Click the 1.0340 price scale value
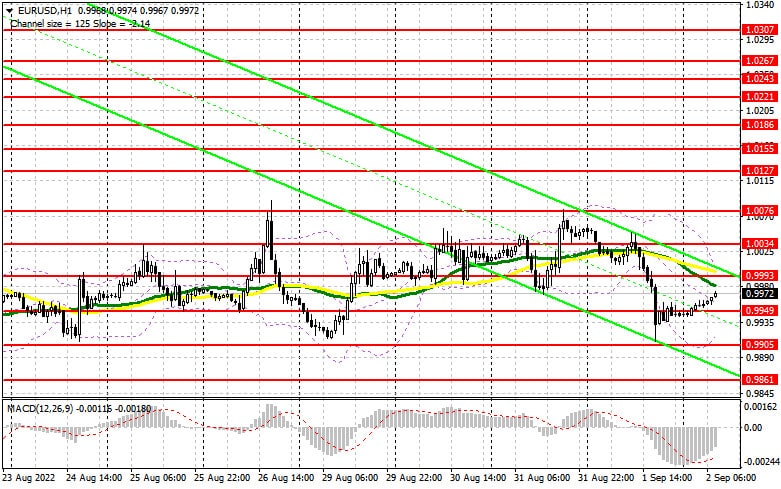Screen dimensions: 781x489 (x=760, y=5)
